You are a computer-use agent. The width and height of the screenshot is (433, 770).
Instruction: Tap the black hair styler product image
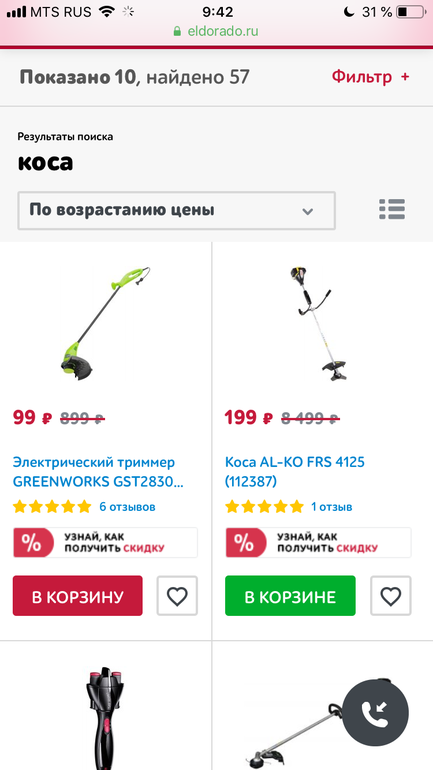click(106, 718)
